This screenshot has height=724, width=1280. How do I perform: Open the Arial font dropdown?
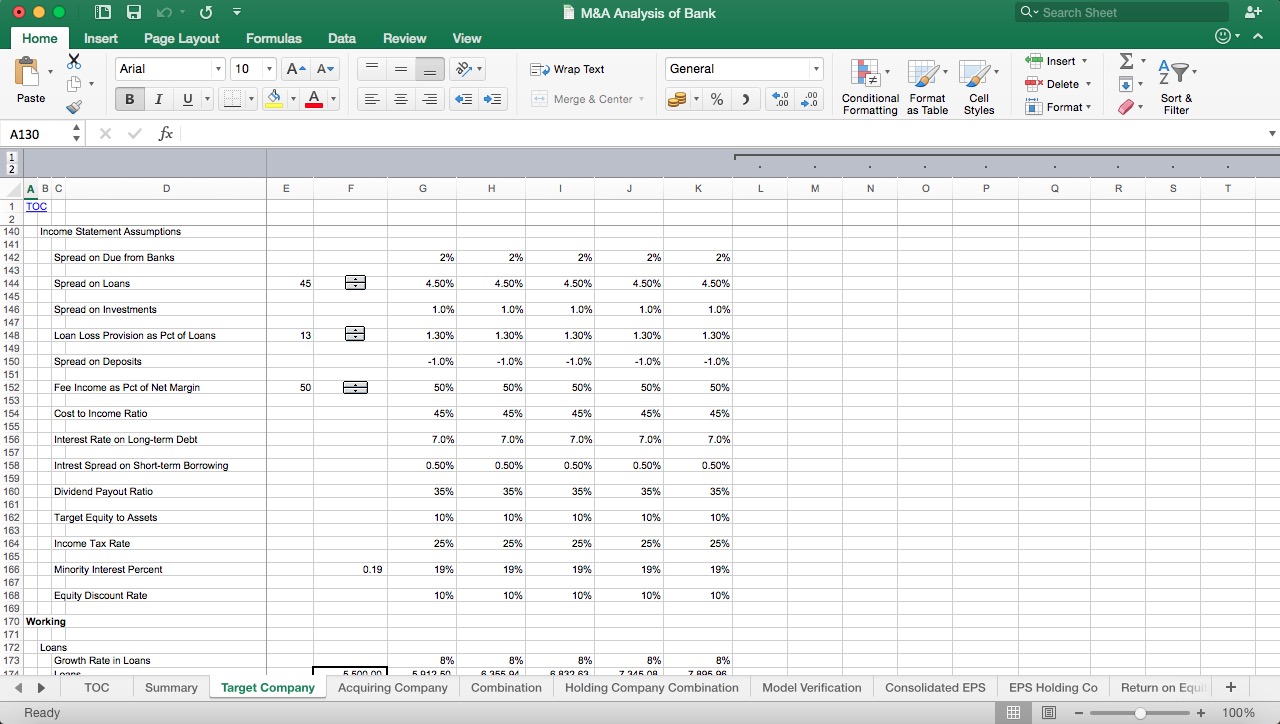(219, 68)
